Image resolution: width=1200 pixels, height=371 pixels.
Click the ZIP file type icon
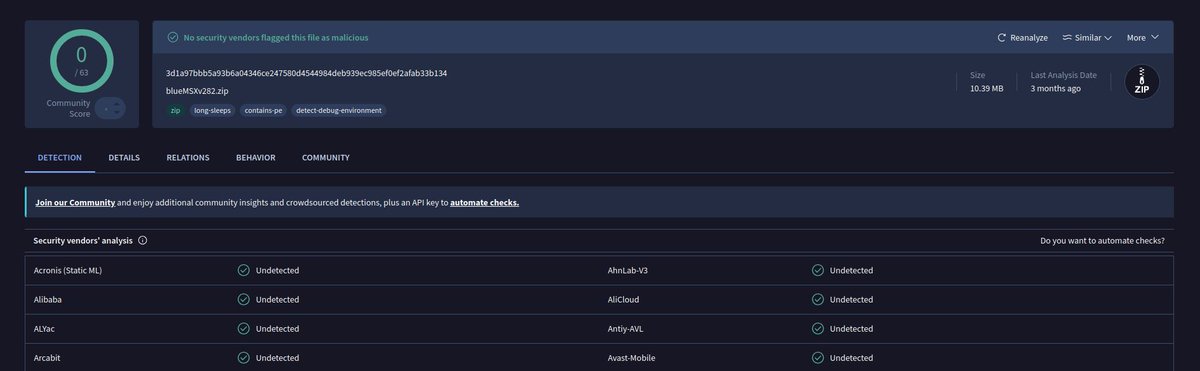(1141, 82)
